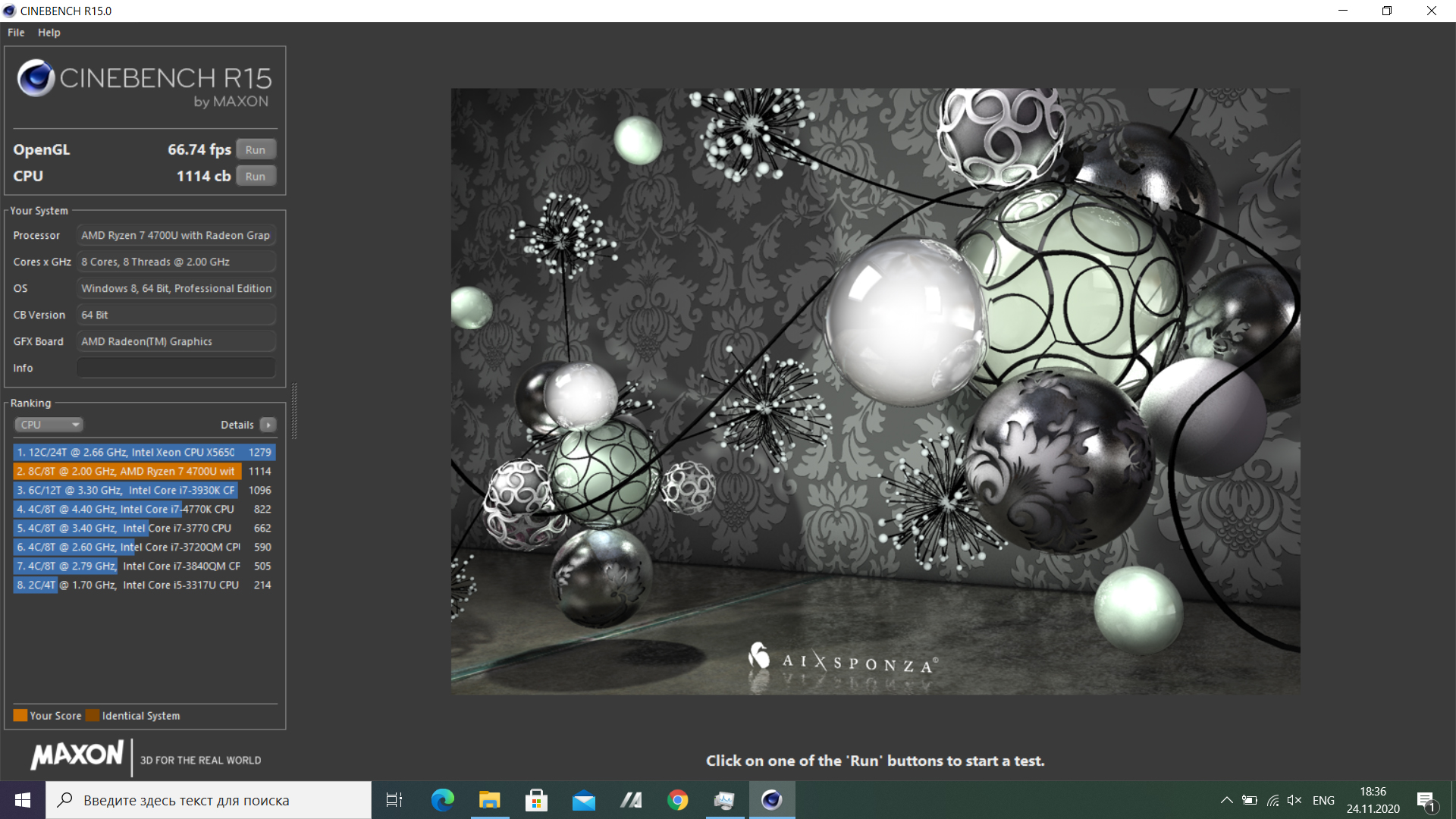1456x819 pixels.
Task: Select the Intel Core i7-3930K ranking entry
Action: (144, 490)
